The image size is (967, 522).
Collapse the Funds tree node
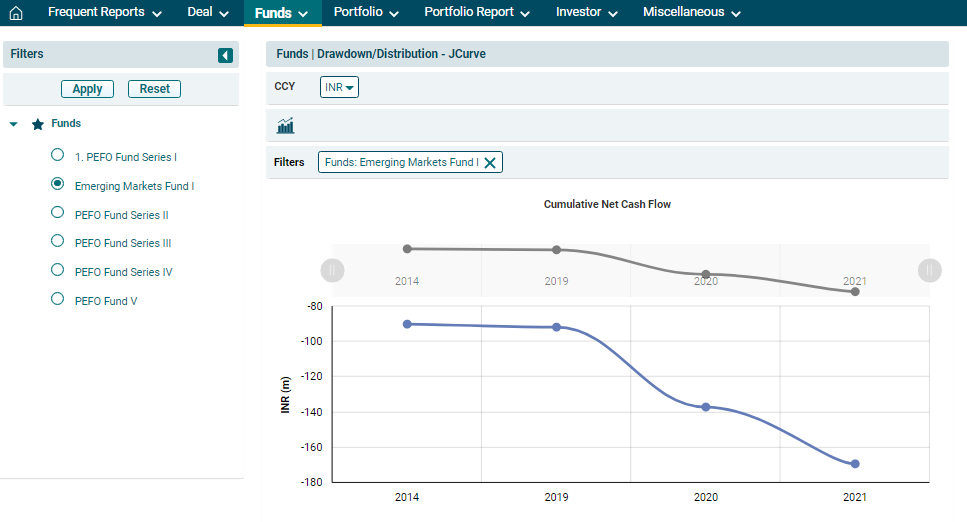coord(14,125)
